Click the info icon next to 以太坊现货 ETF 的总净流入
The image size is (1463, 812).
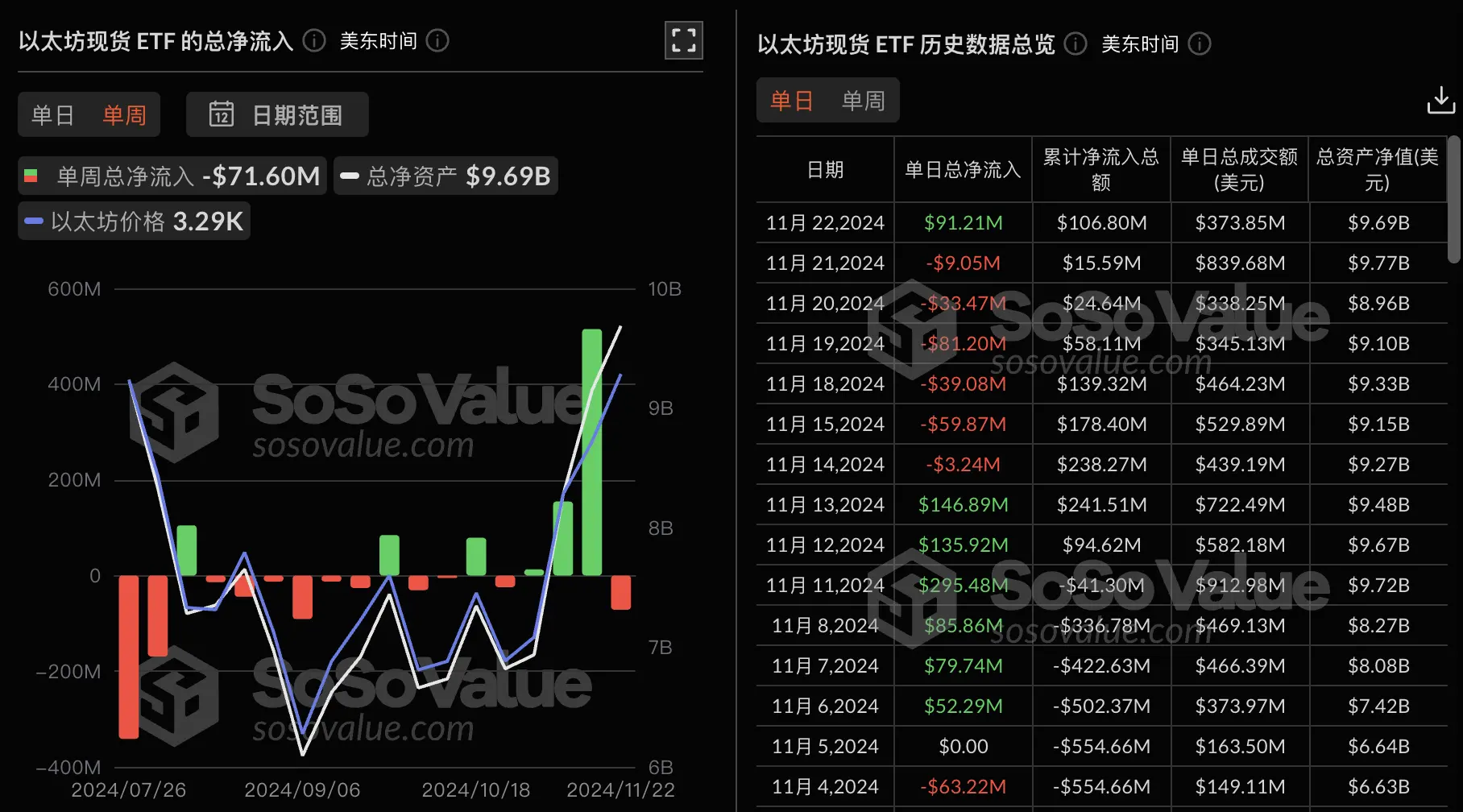313,40
